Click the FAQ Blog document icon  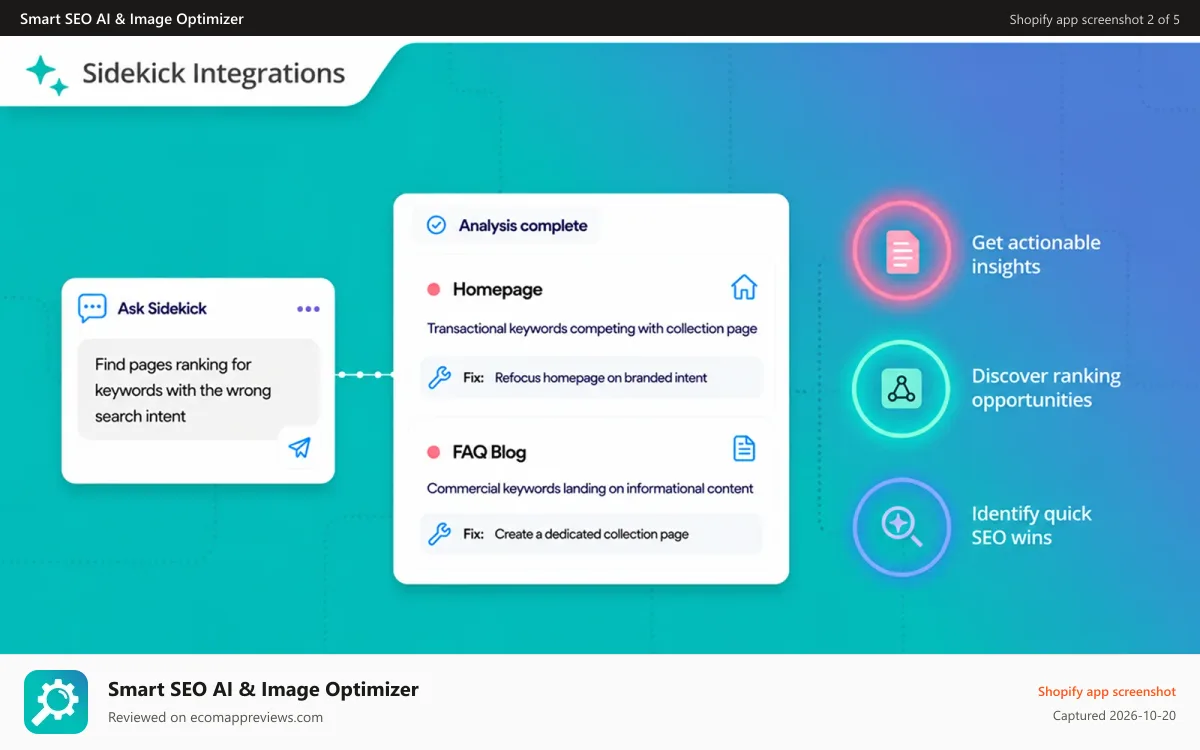[744, 448]
